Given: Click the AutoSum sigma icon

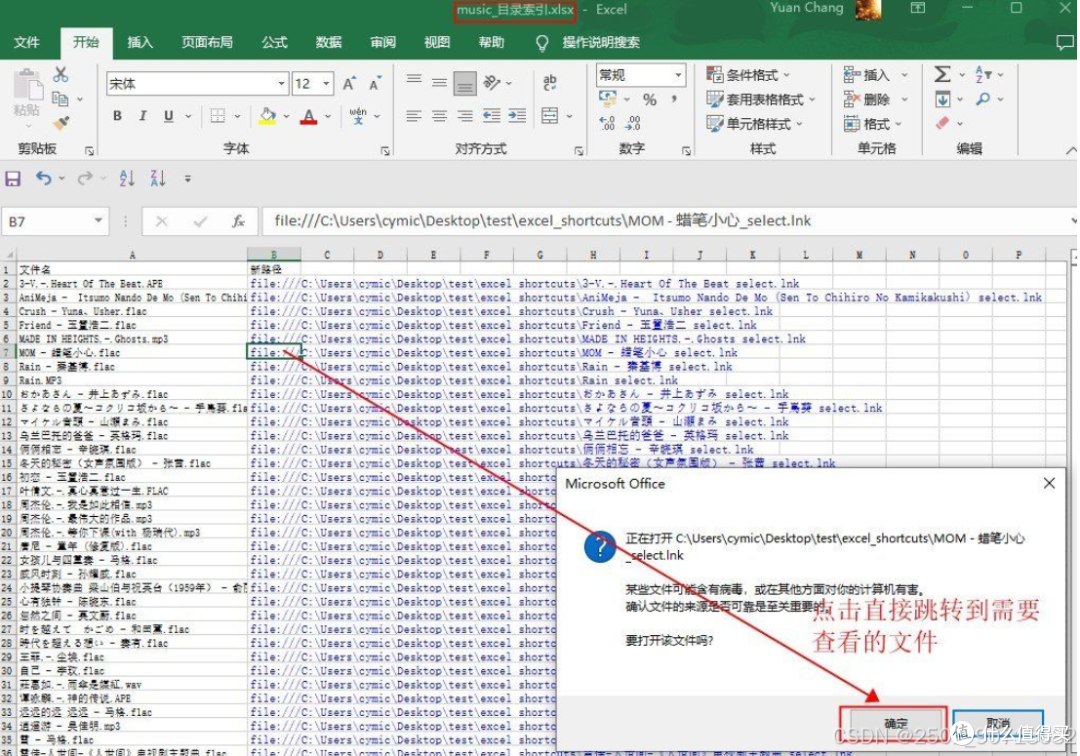Looking at the screenshot, I should tap(942, 74).
